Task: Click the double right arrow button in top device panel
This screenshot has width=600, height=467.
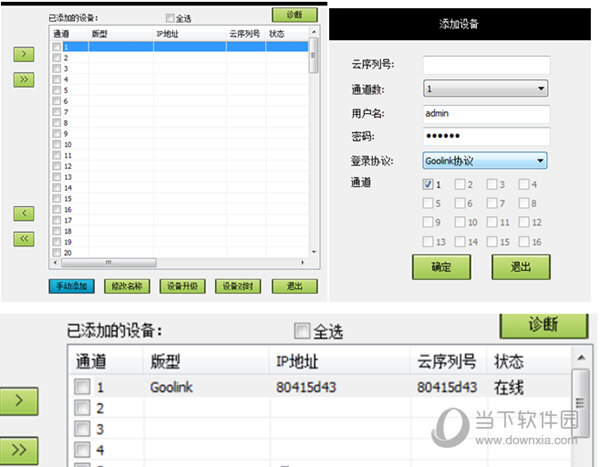Action: [24, 80]
